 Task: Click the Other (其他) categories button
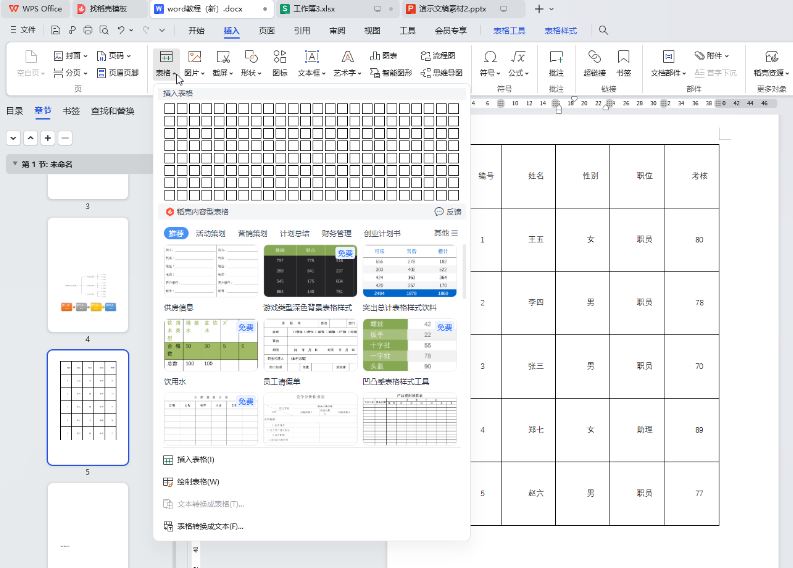(446, 233)
